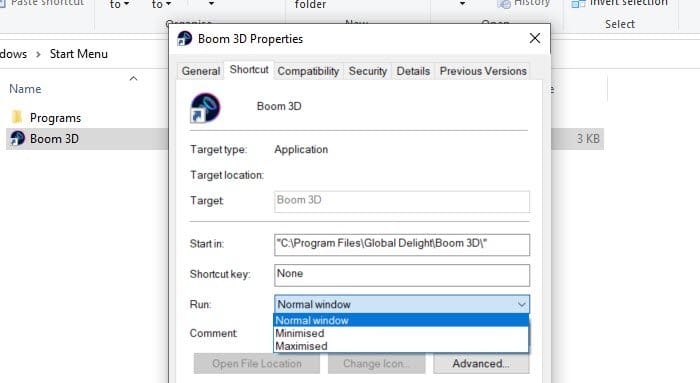Open the Programs folder icon

point(17,117)
